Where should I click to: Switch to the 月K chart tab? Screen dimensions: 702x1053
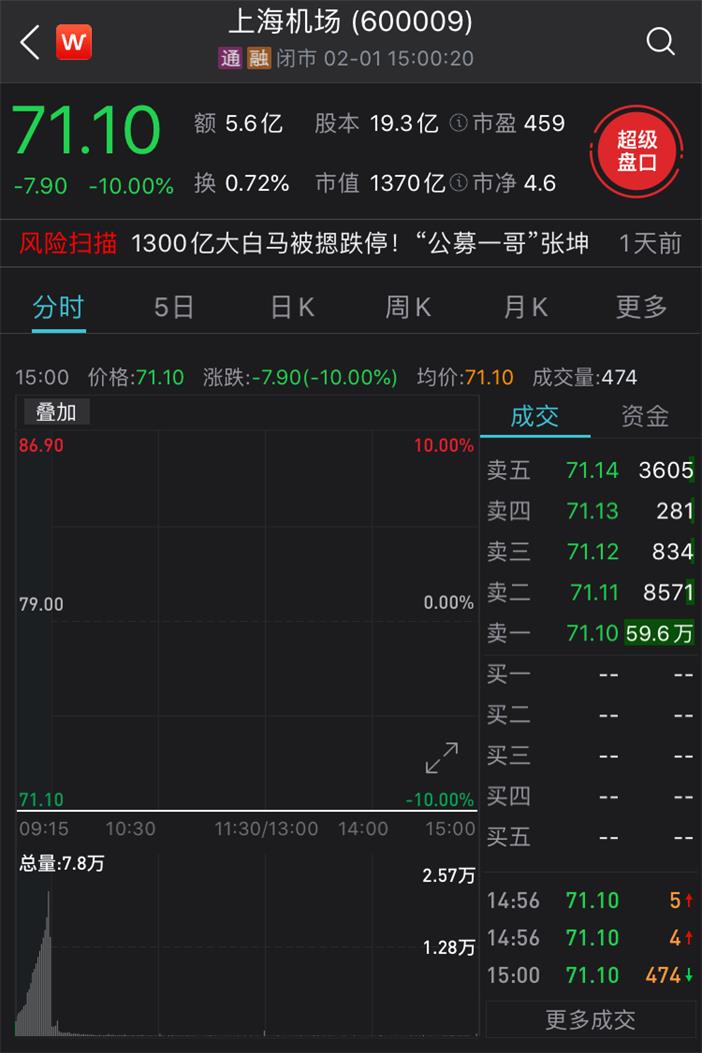(x=526, y=308)
